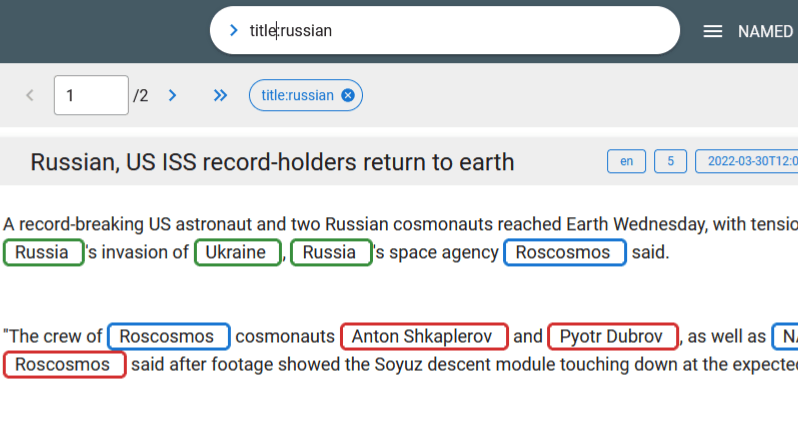Click the title:russian search query text
Viewport: 798px width, 432px height.
290,31
